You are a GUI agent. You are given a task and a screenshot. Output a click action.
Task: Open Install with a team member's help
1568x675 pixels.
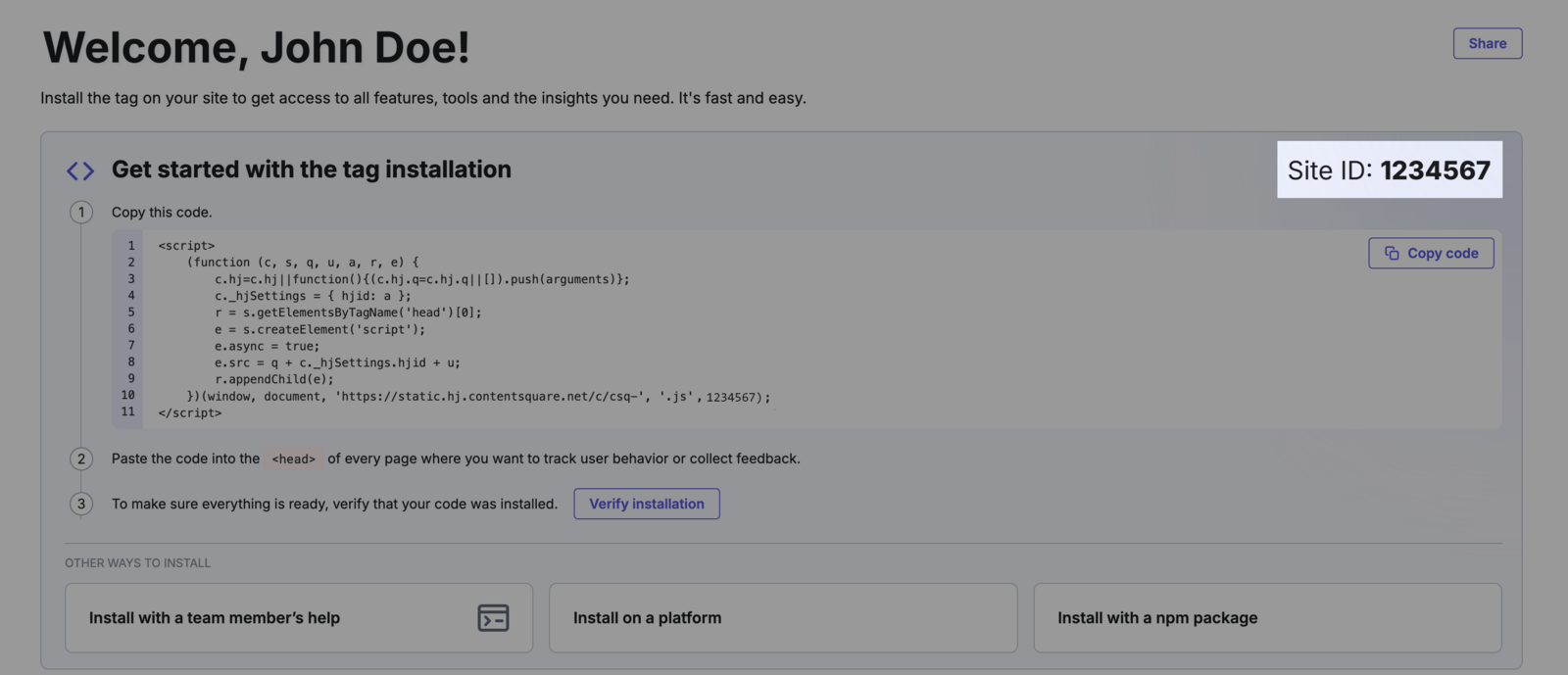point(299,618)
